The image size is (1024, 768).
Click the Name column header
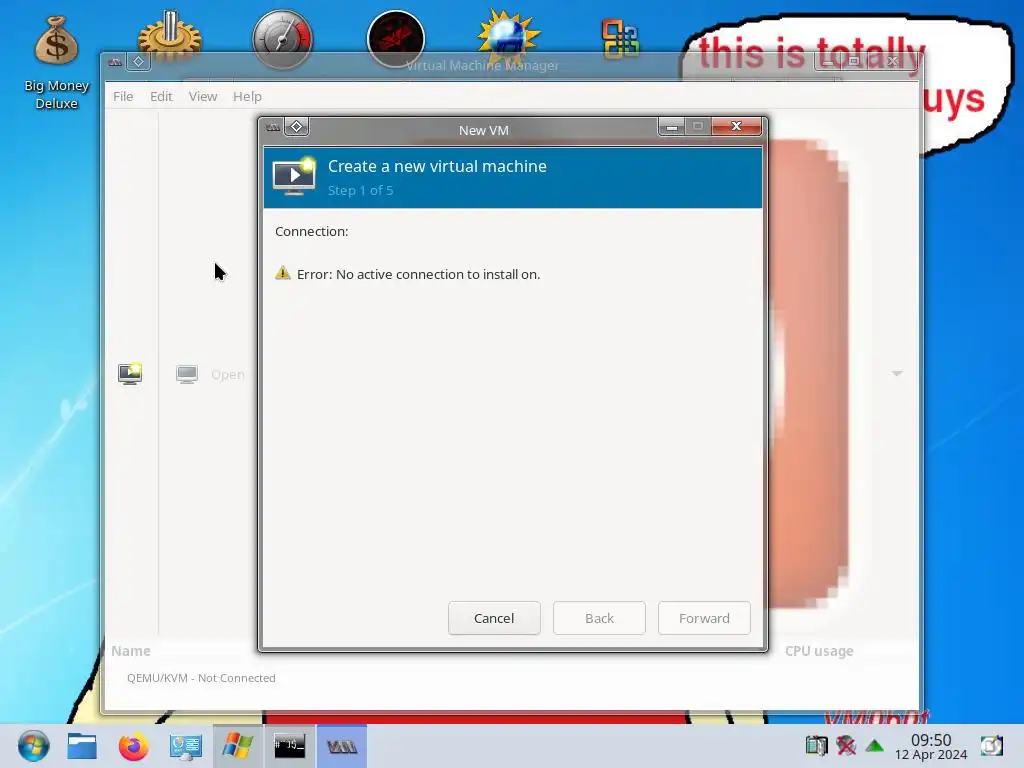(x=131, y=651)
